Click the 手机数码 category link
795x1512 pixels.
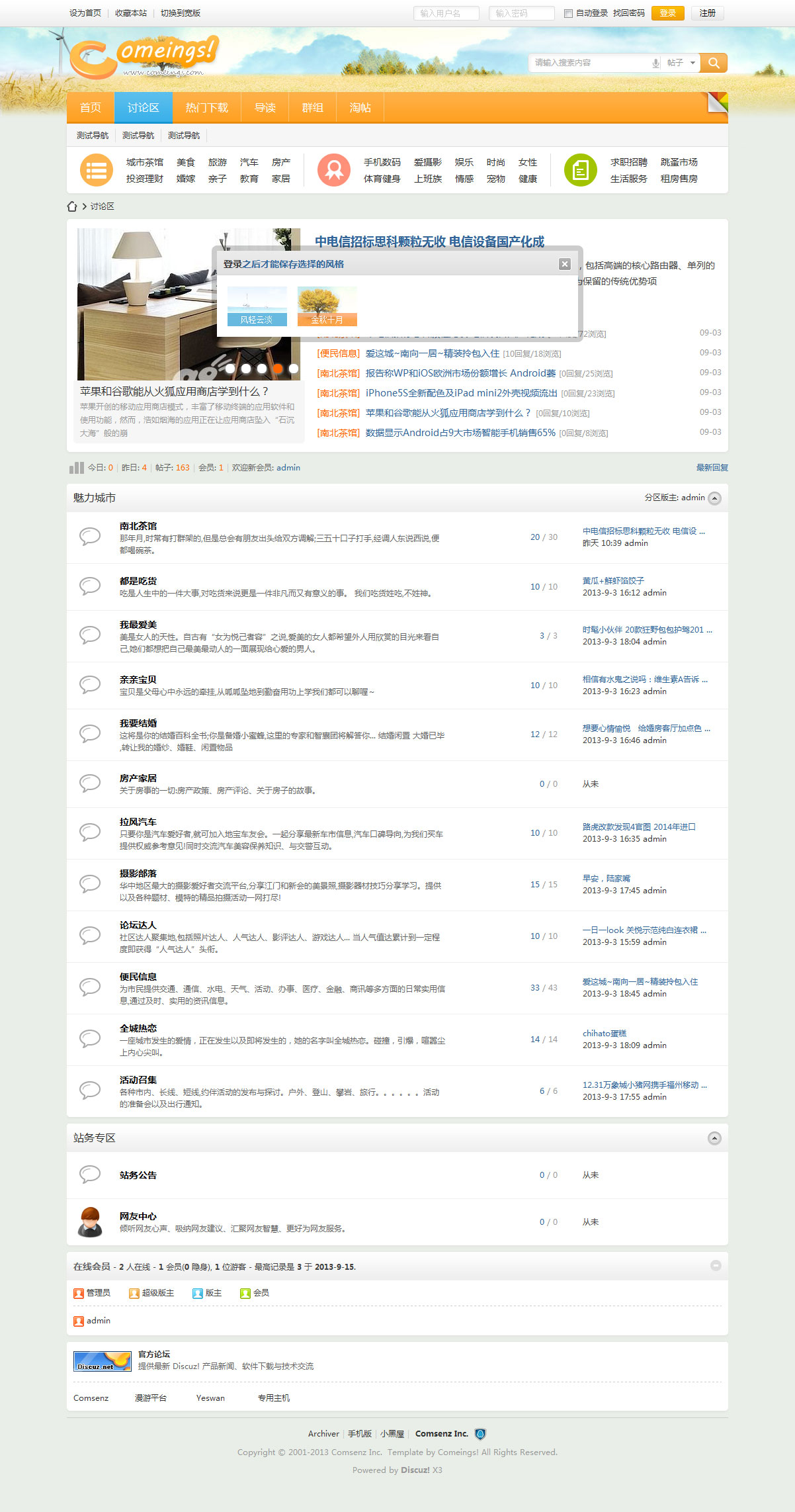382,162
